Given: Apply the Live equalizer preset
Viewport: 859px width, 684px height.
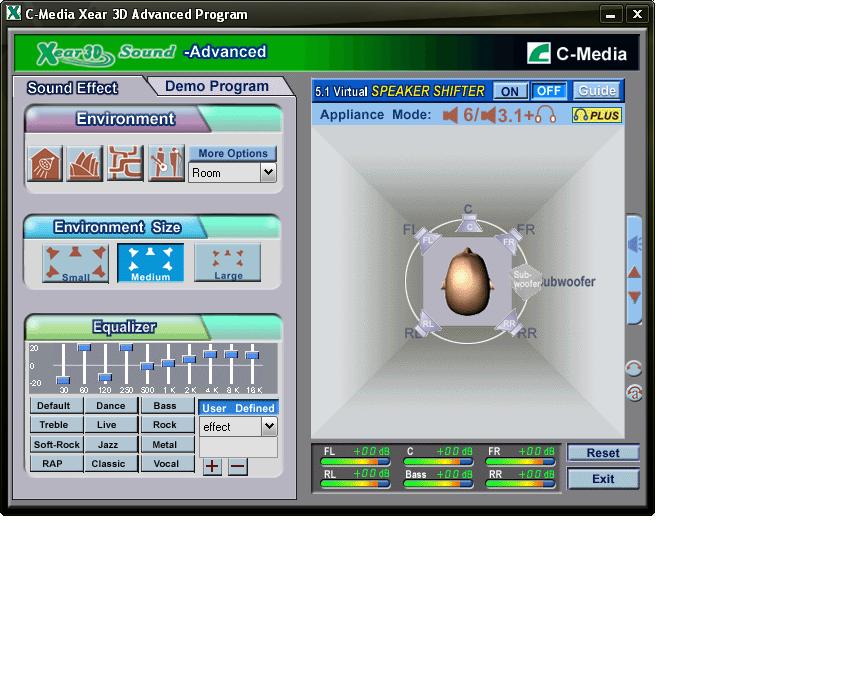Looking at the screenshot, I should coord(111,425).
